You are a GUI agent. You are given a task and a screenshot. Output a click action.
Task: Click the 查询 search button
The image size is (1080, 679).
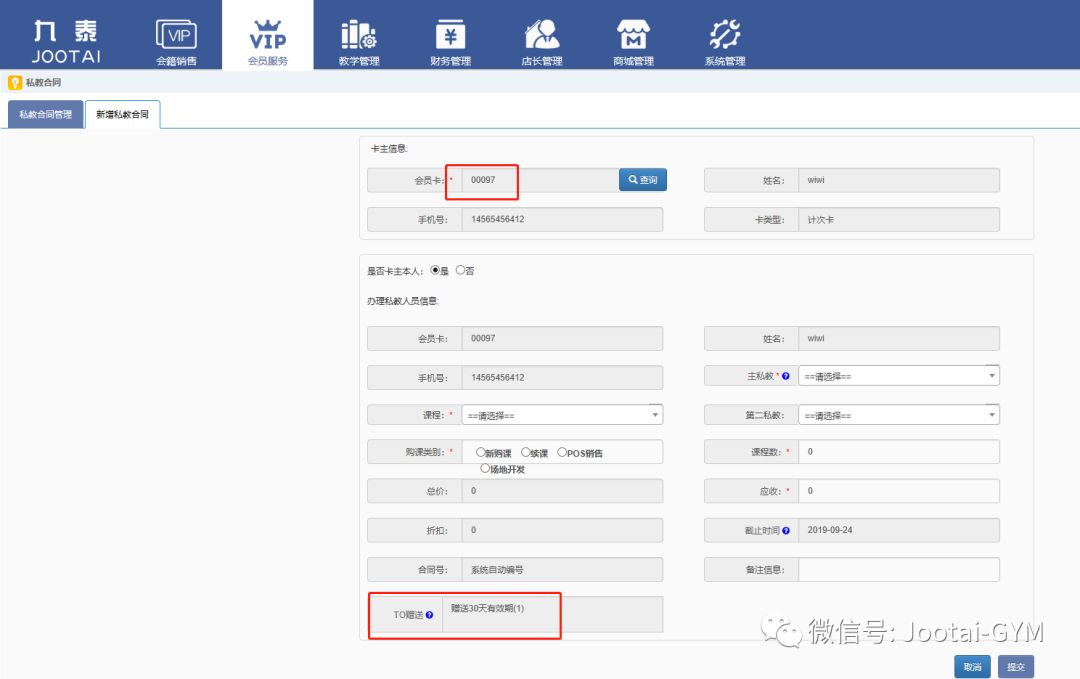(642, 179)
